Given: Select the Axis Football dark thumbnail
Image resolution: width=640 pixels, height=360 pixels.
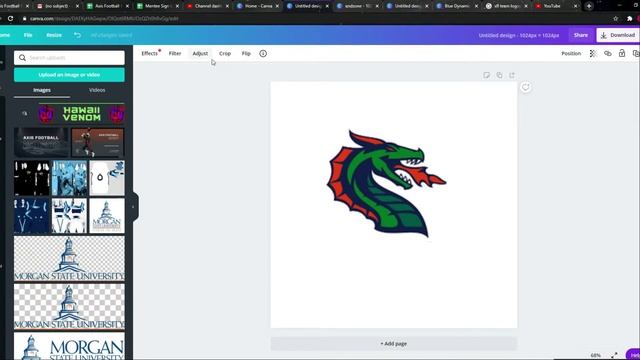Looking at the screenshot, I should (x=41, y=142).
